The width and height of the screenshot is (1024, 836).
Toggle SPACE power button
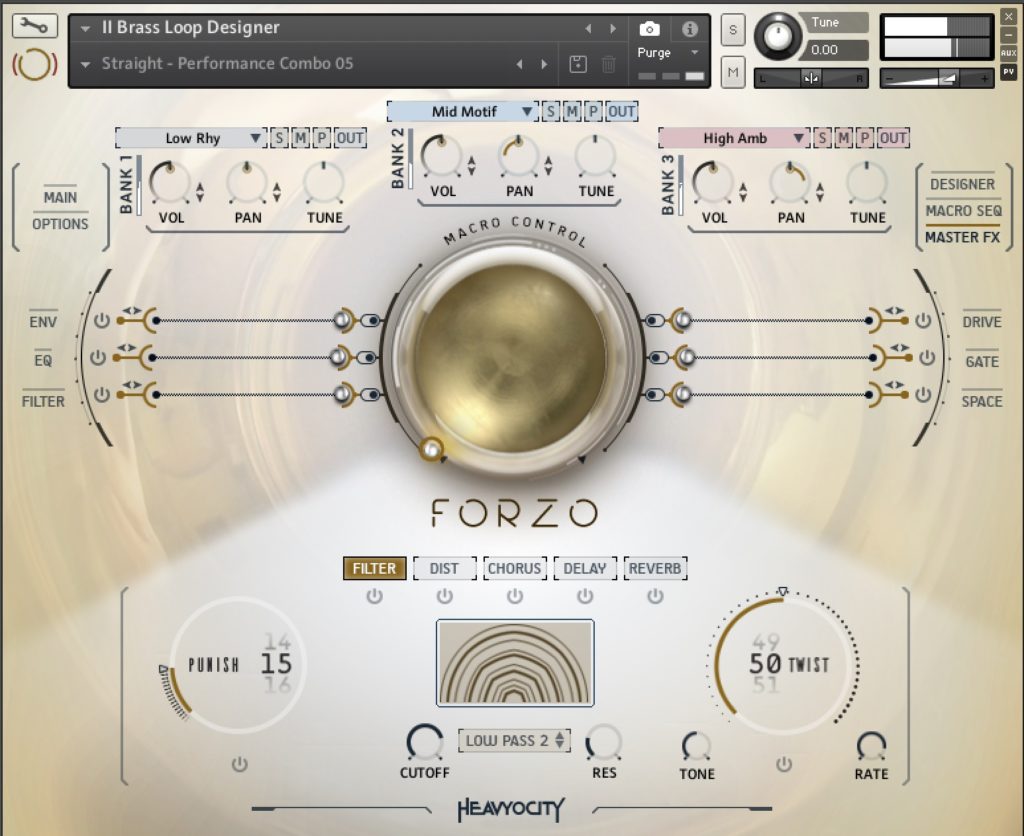[923, 394]
